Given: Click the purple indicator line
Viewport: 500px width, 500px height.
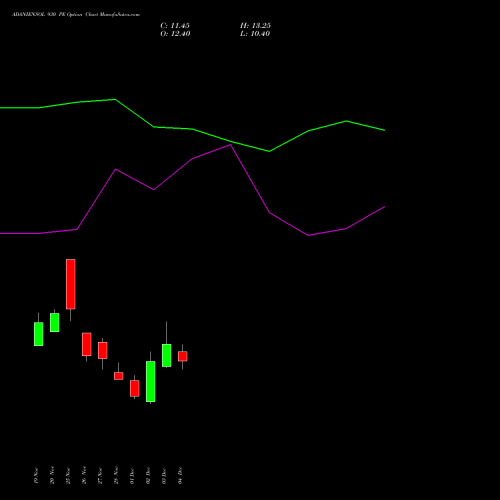Looking at the screenshot, I should coord(192,159).
